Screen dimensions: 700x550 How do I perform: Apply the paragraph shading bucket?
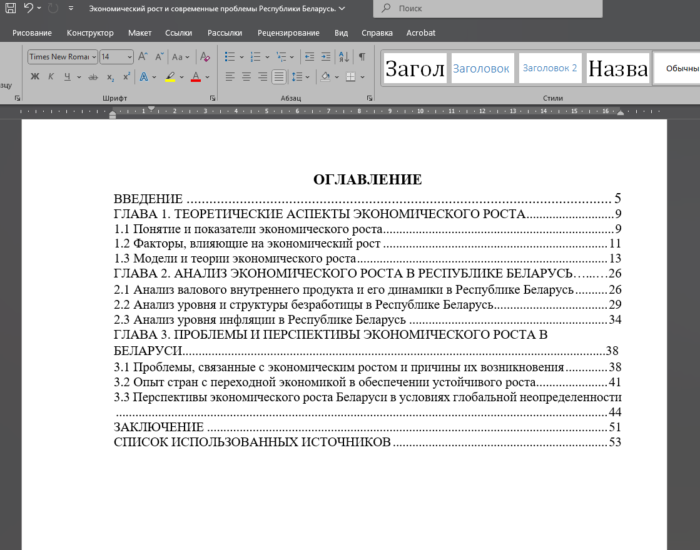(x=325, y=77)
